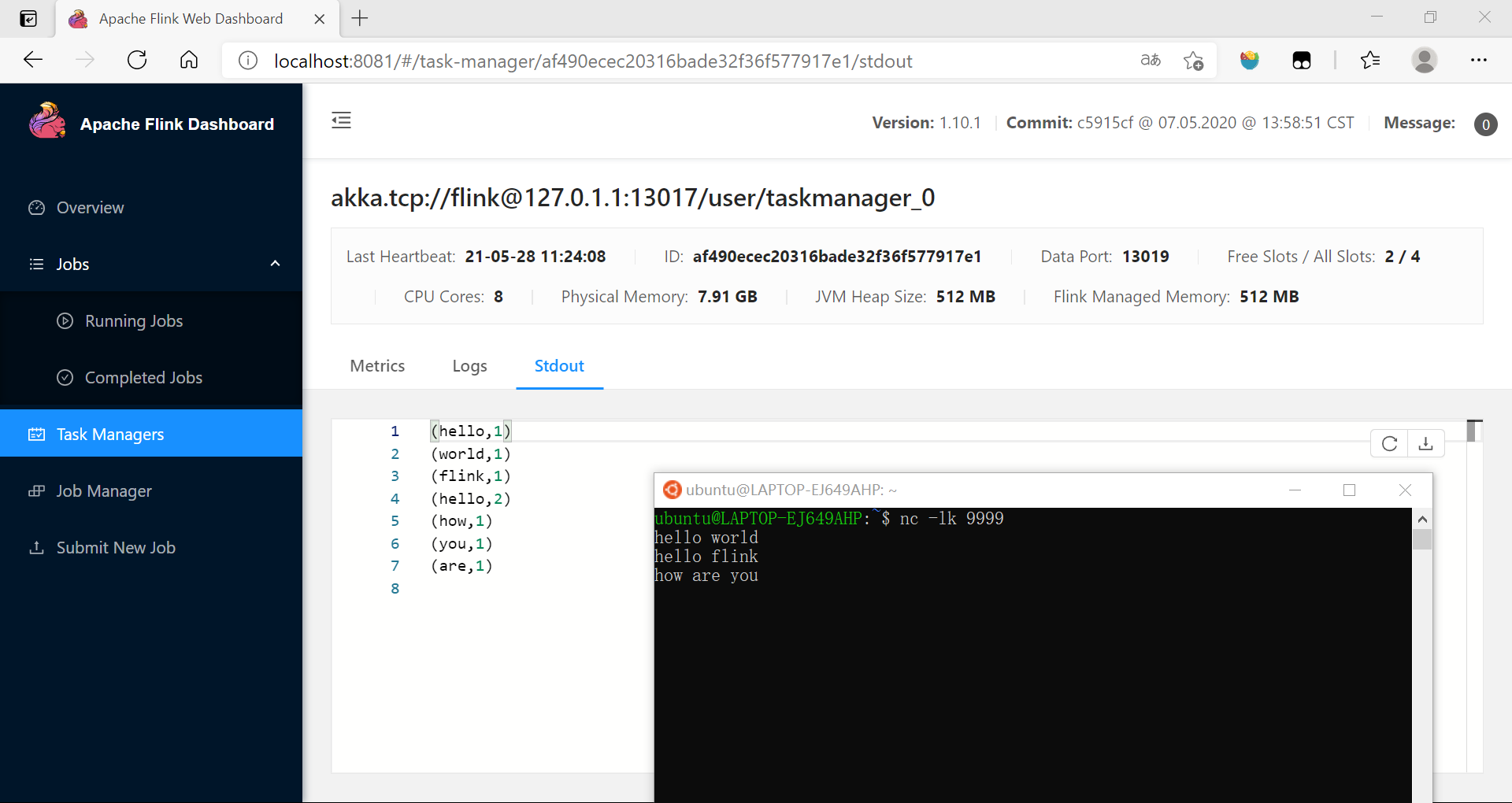The image size is (1512, 803).
Task: Click stdout line (flink,1)
Action: click(x=471, y=476)
